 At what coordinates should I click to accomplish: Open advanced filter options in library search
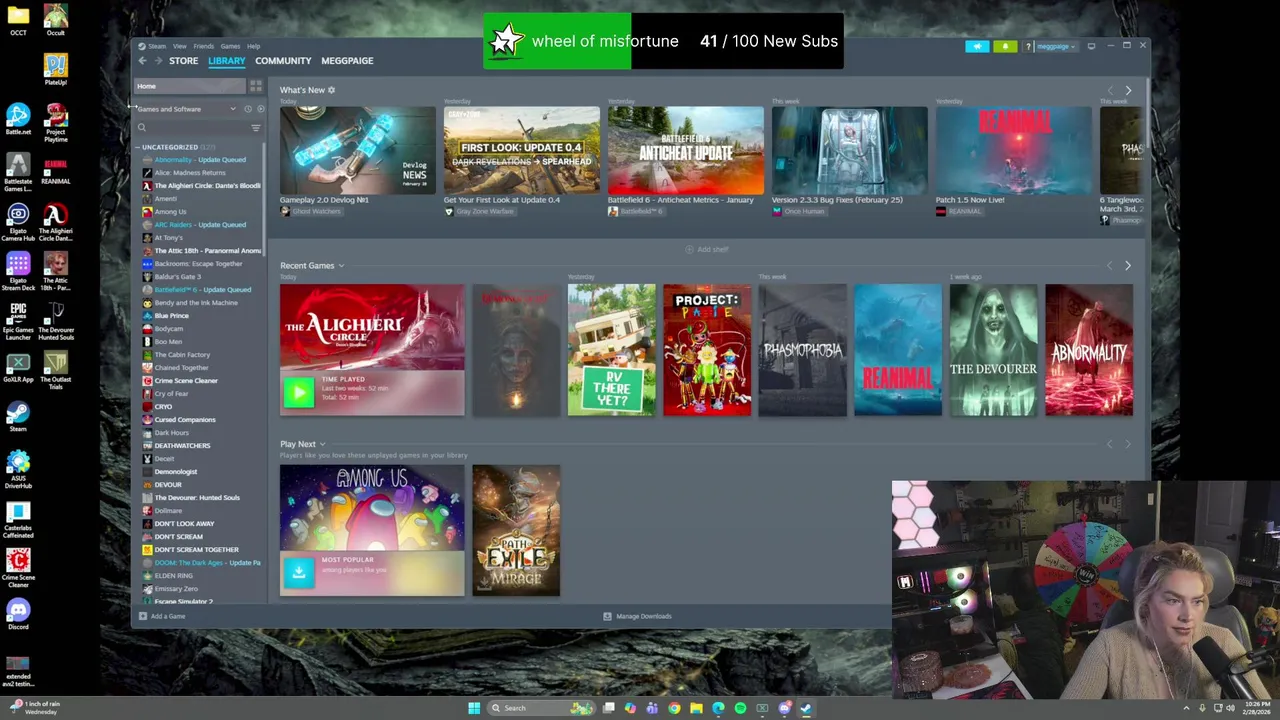tap(256, 128)
